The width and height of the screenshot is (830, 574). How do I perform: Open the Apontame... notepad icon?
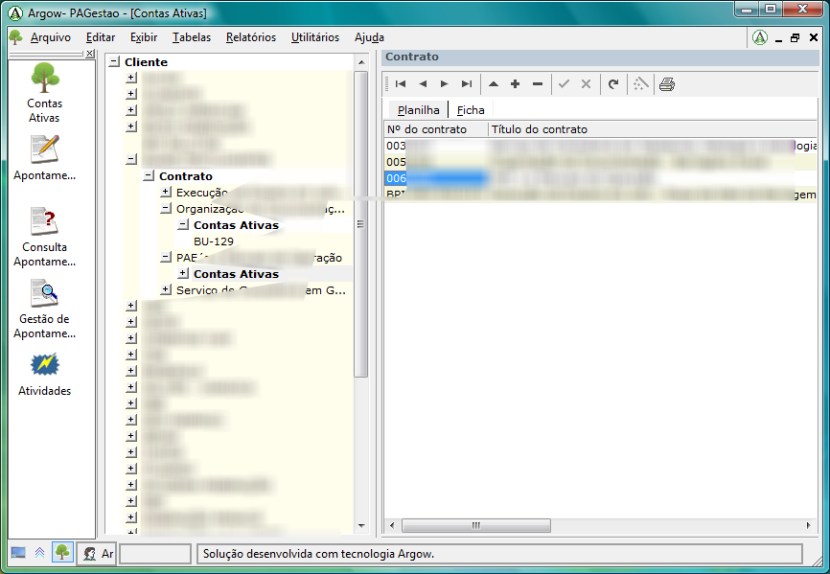tap(44, 158)
